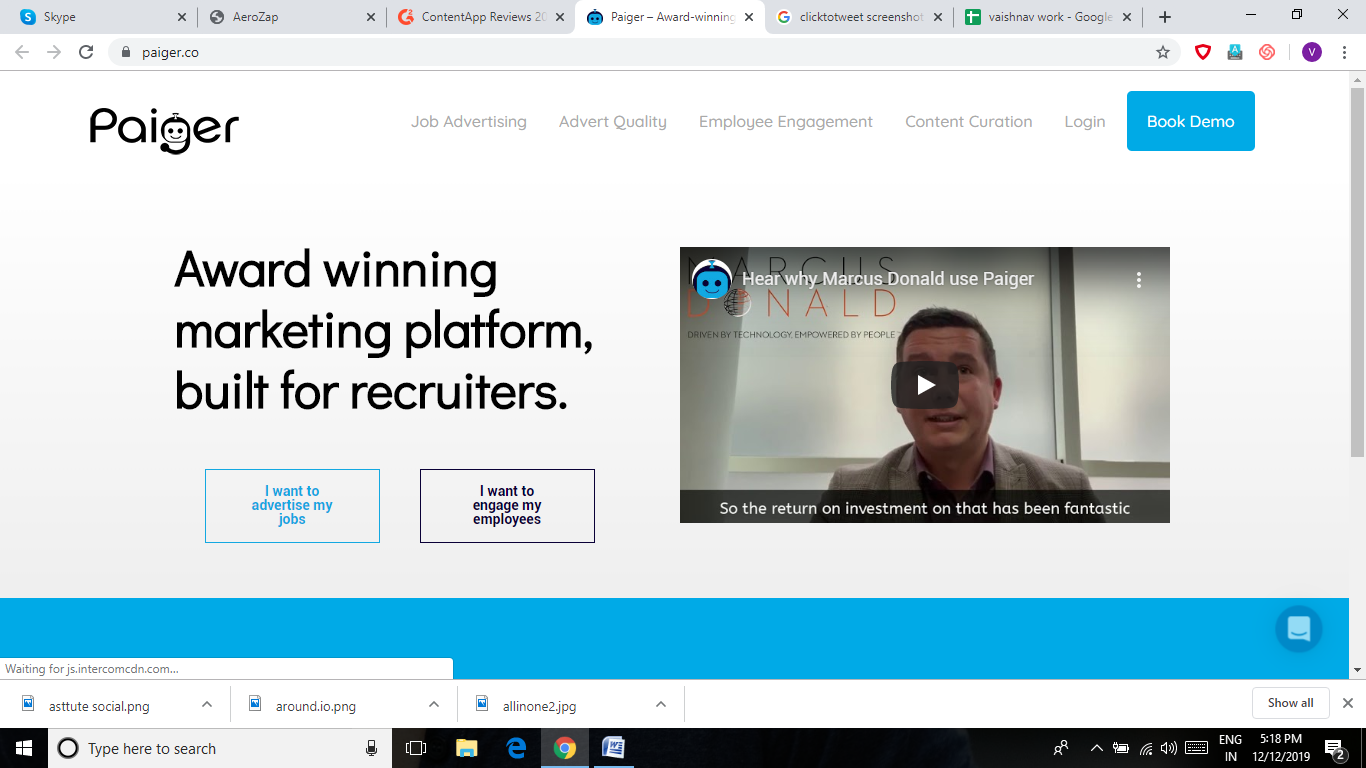Viewport: 1366px width, 768px height.
Task: Click the Windows search box
Action: tap(220, 748)
